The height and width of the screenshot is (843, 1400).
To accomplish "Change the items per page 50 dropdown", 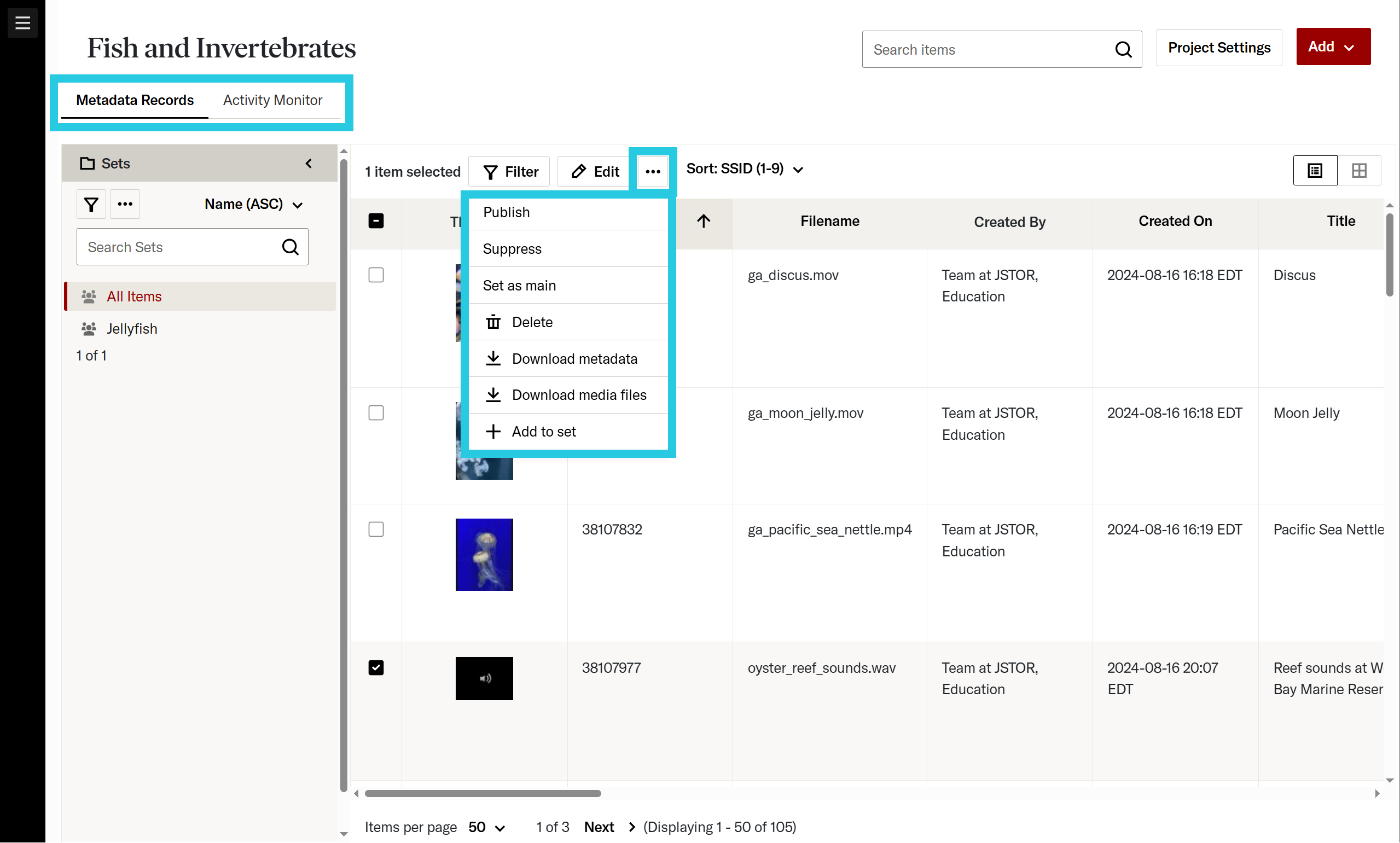I will pos(487,827).
